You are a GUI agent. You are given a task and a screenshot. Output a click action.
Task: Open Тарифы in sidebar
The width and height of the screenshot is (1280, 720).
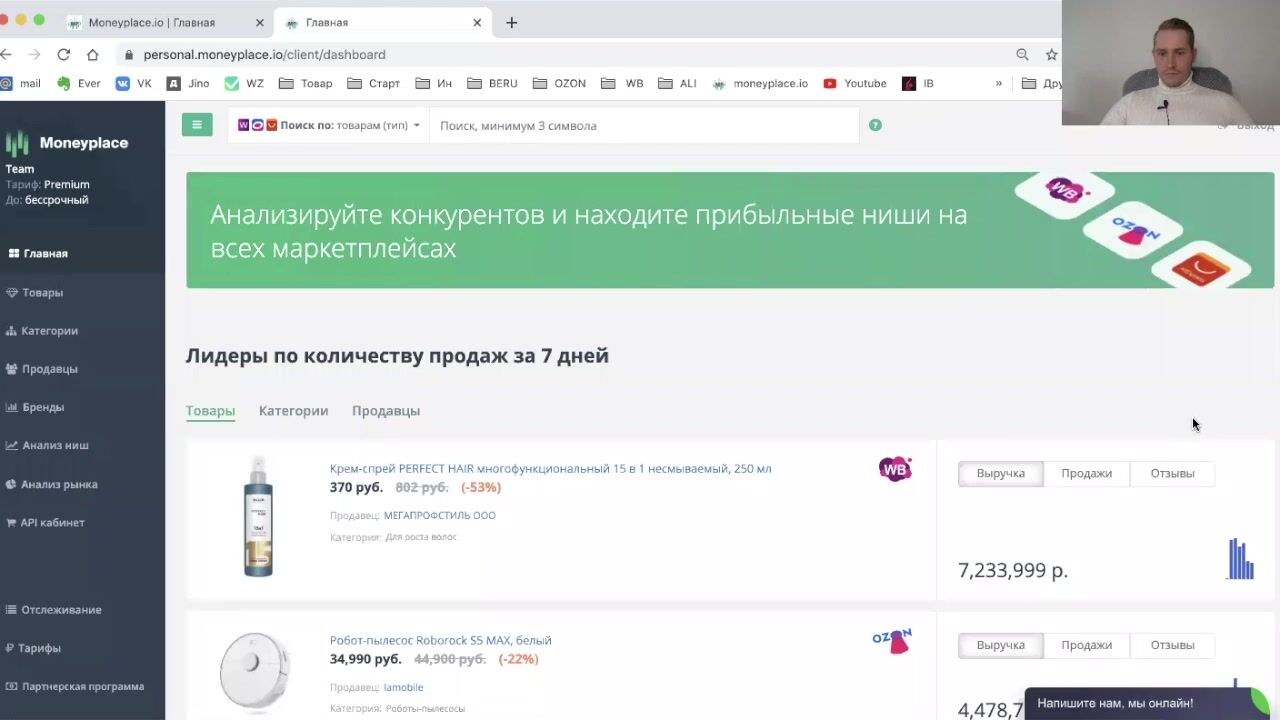tap(33, 648)
